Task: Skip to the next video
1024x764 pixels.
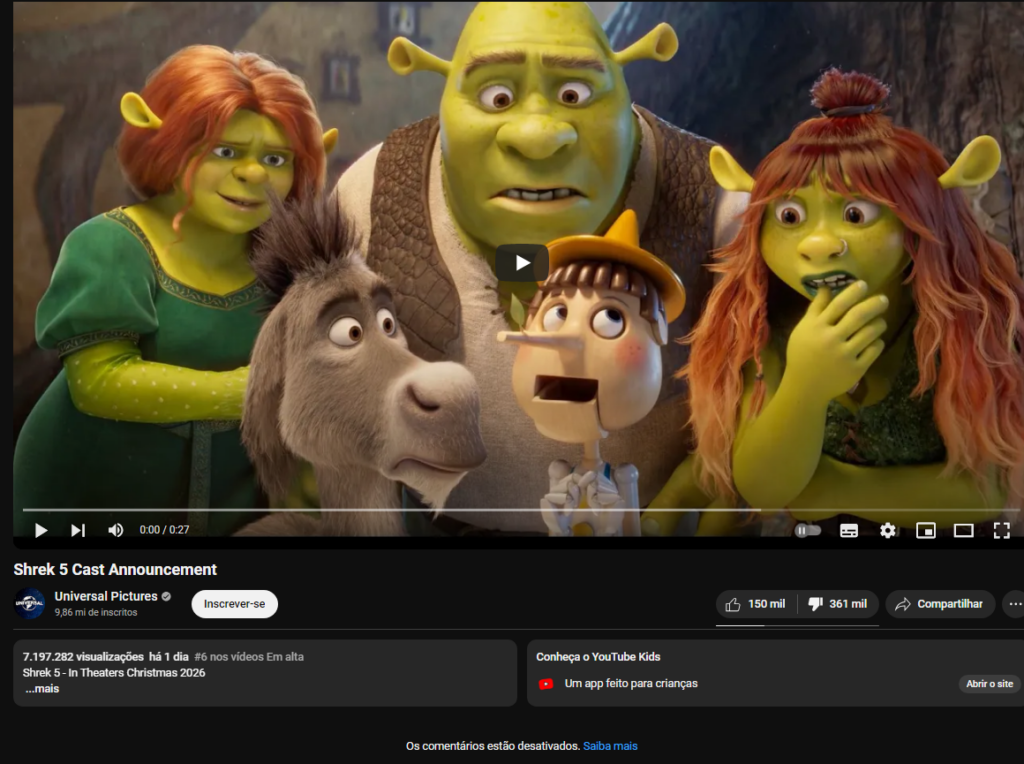Action: 78,530
